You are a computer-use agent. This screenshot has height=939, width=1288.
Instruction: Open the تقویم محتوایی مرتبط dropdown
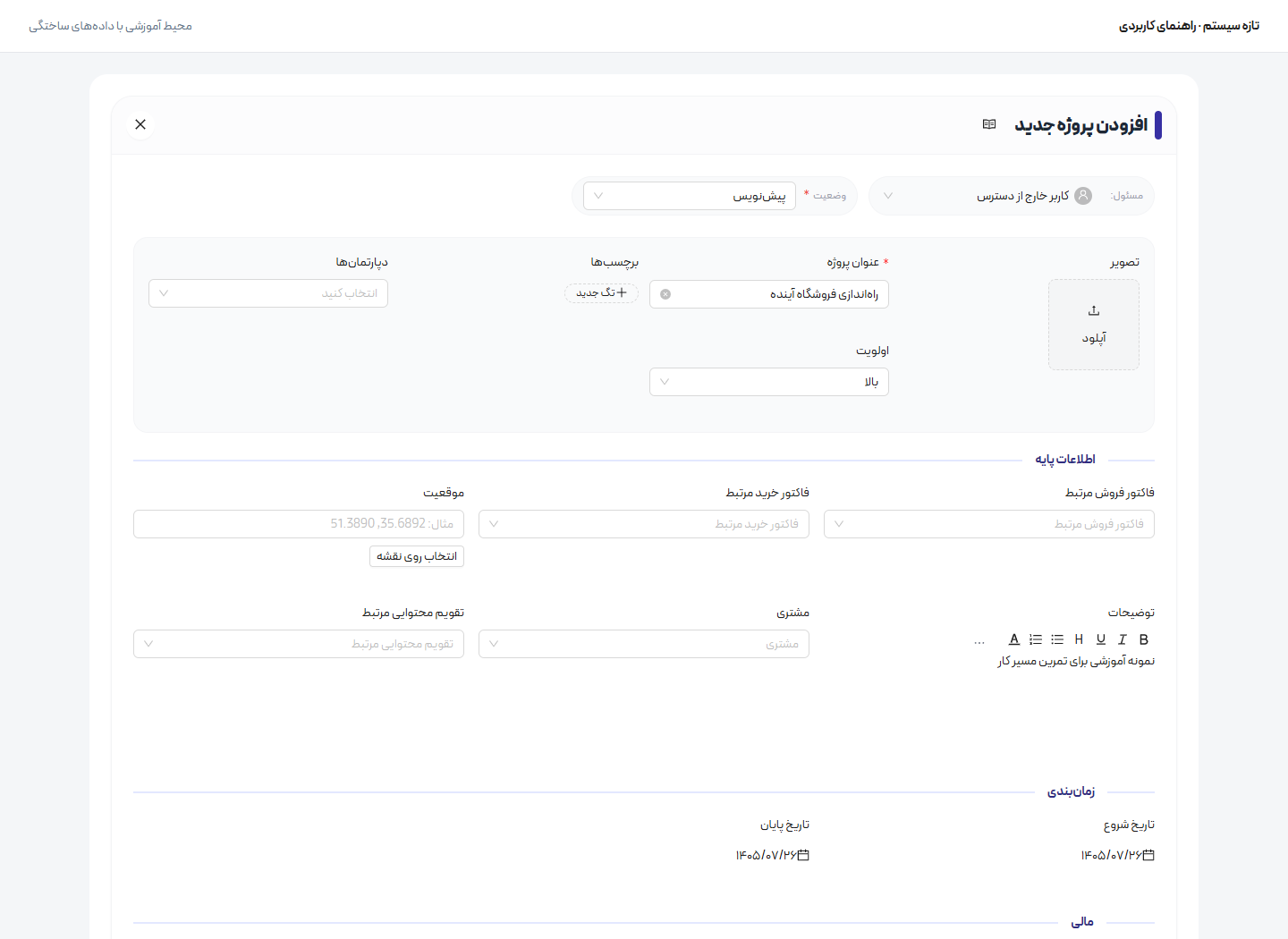299,644
